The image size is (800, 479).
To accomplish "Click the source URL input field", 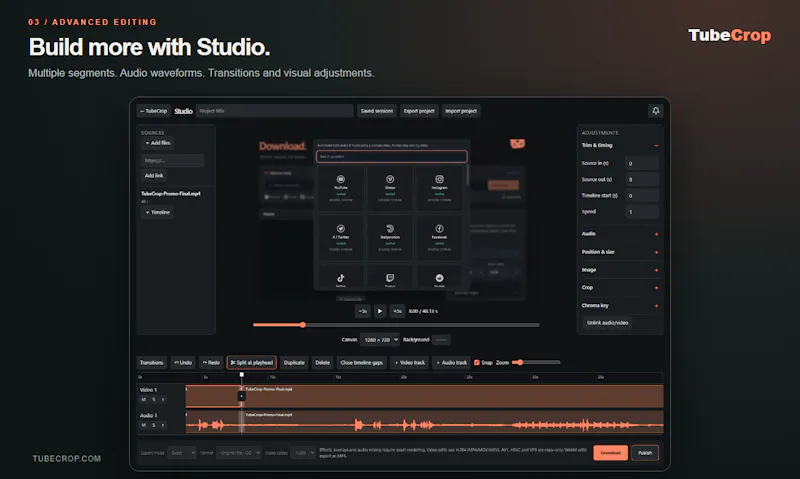I will [x=172, y=160].
